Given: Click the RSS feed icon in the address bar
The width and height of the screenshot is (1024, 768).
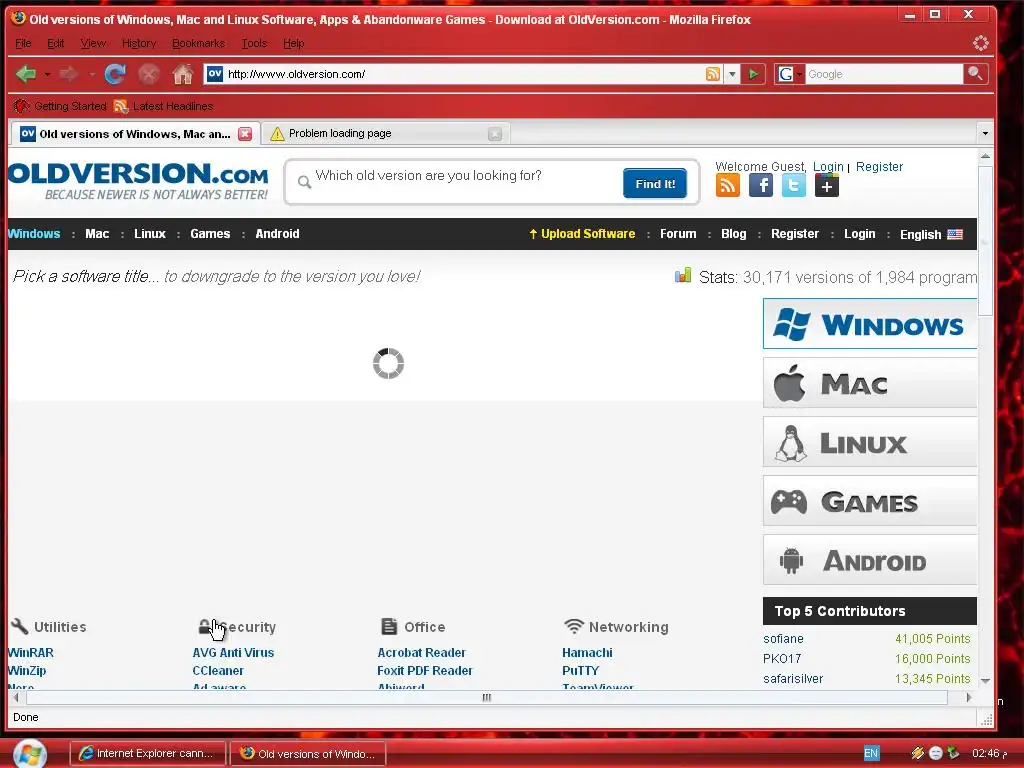Looking at the screenshot, I should pyautogui.click(x=712, y=74).
